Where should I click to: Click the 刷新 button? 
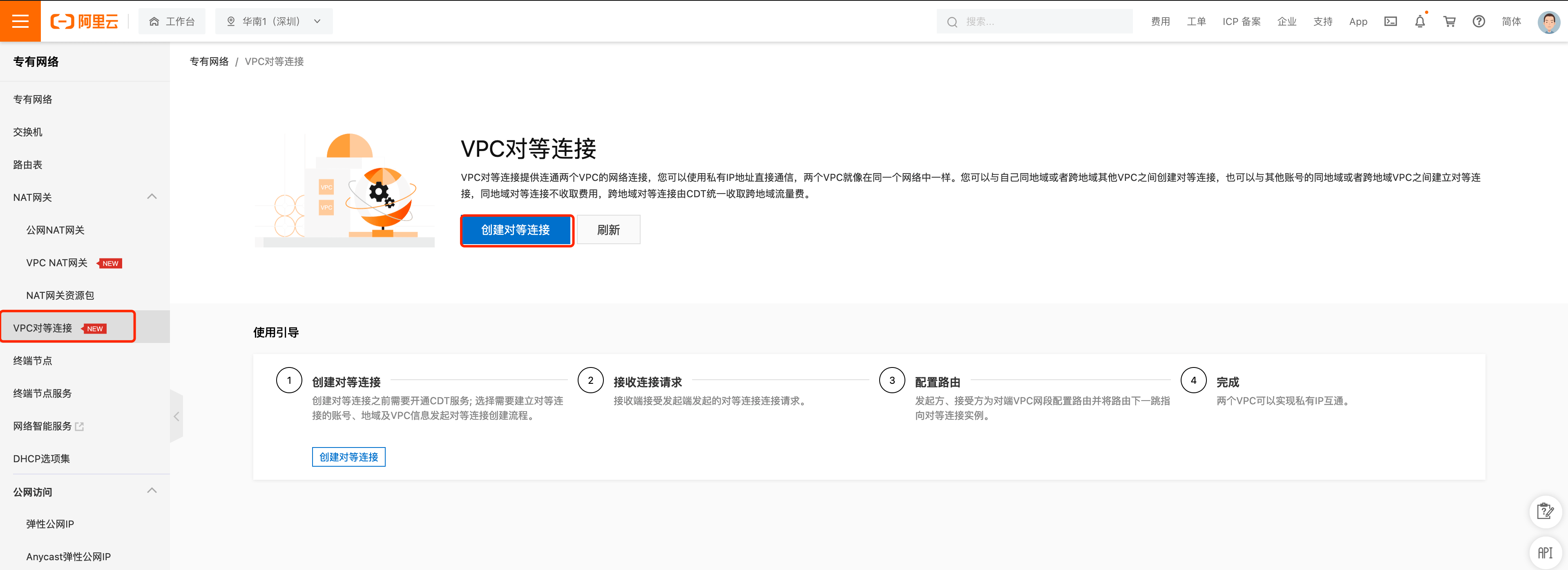[608, 229]
